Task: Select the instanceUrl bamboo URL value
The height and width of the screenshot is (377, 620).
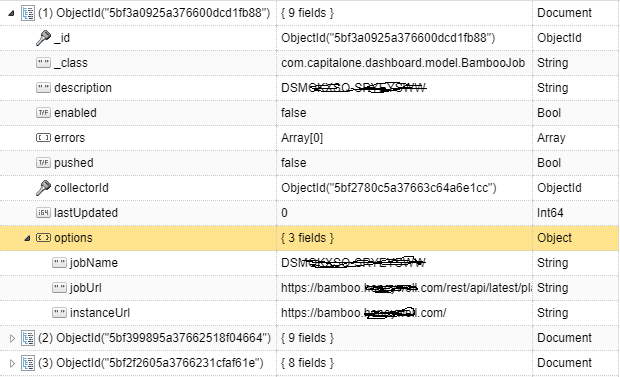Action: coord(363,313)
